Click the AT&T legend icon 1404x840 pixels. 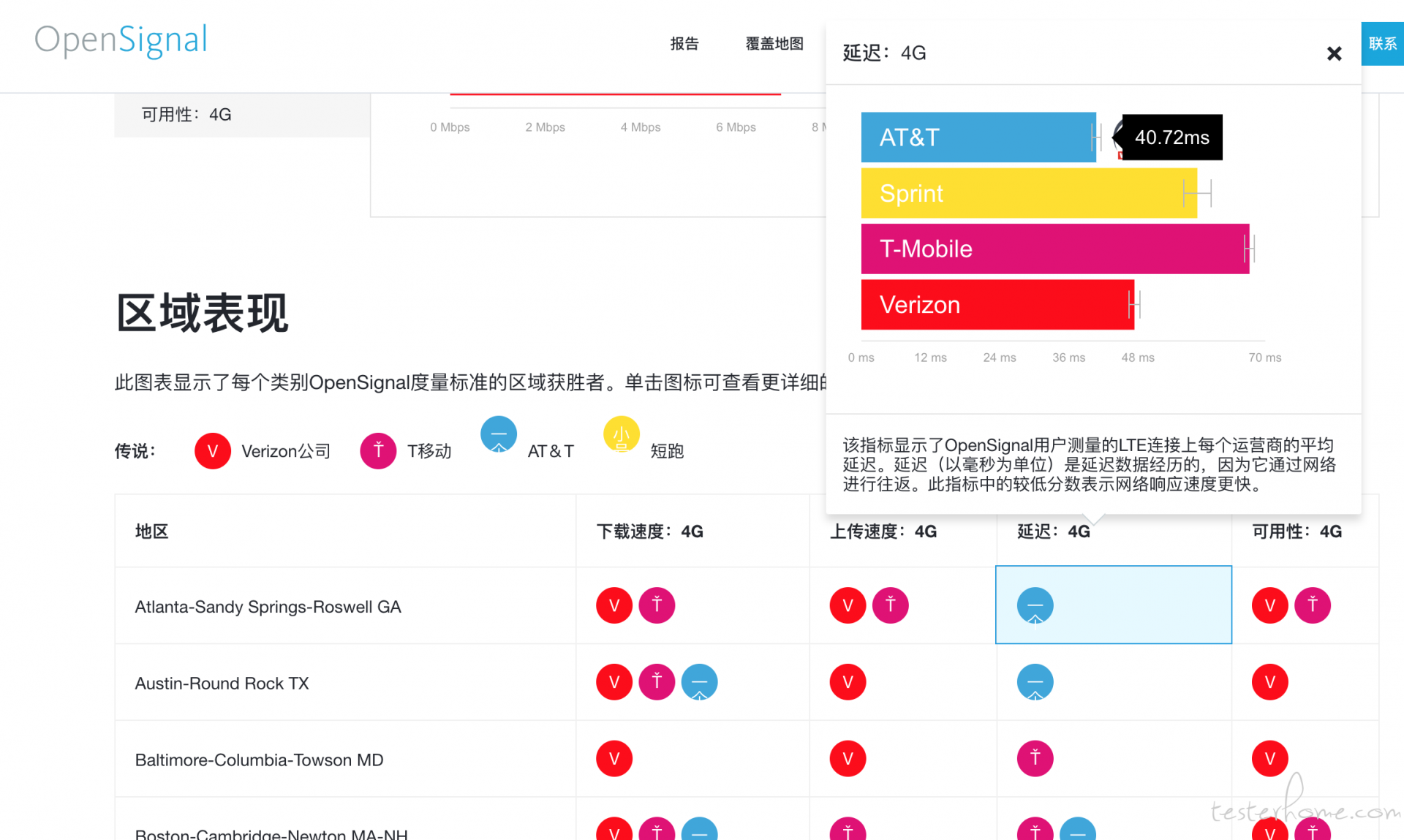pos(499,434)
